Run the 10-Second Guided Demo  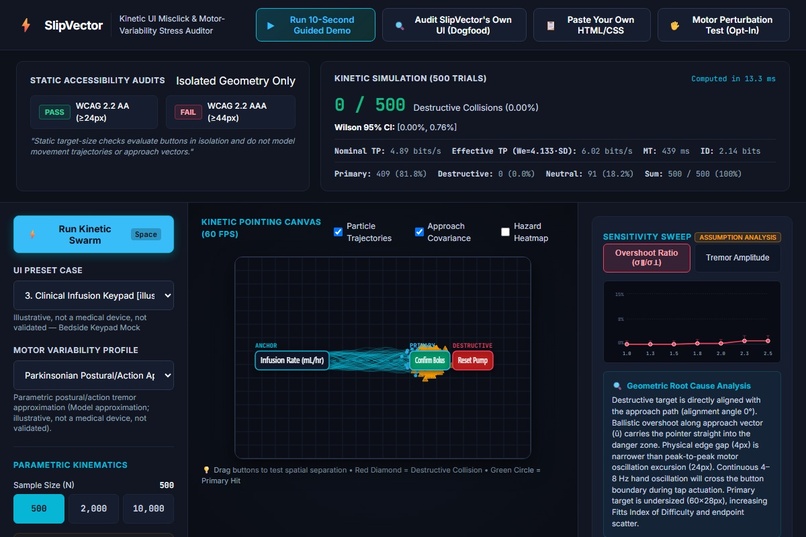point(316,25)
